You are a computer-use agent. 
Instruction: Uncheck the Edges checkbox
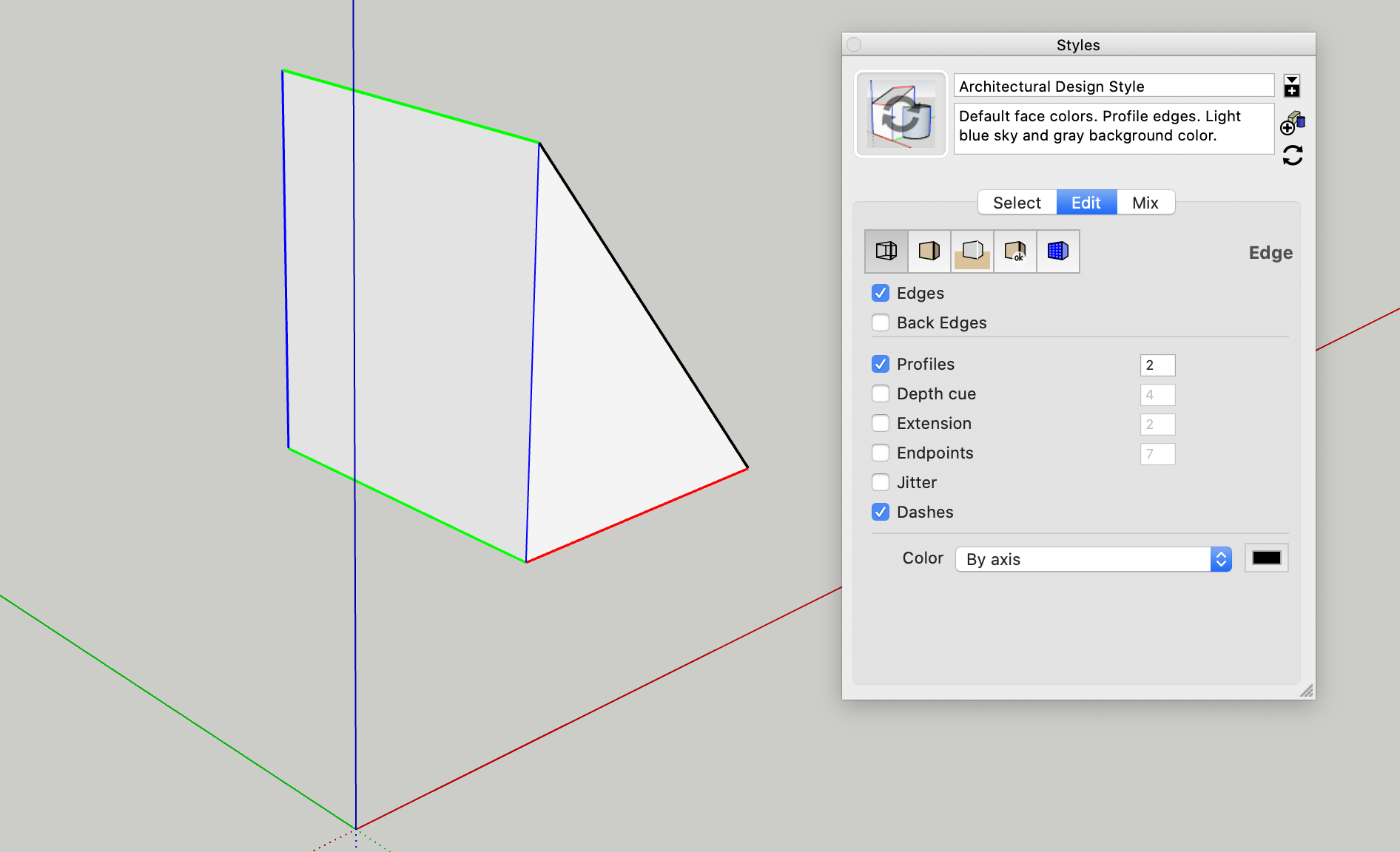tap(881, 293)
